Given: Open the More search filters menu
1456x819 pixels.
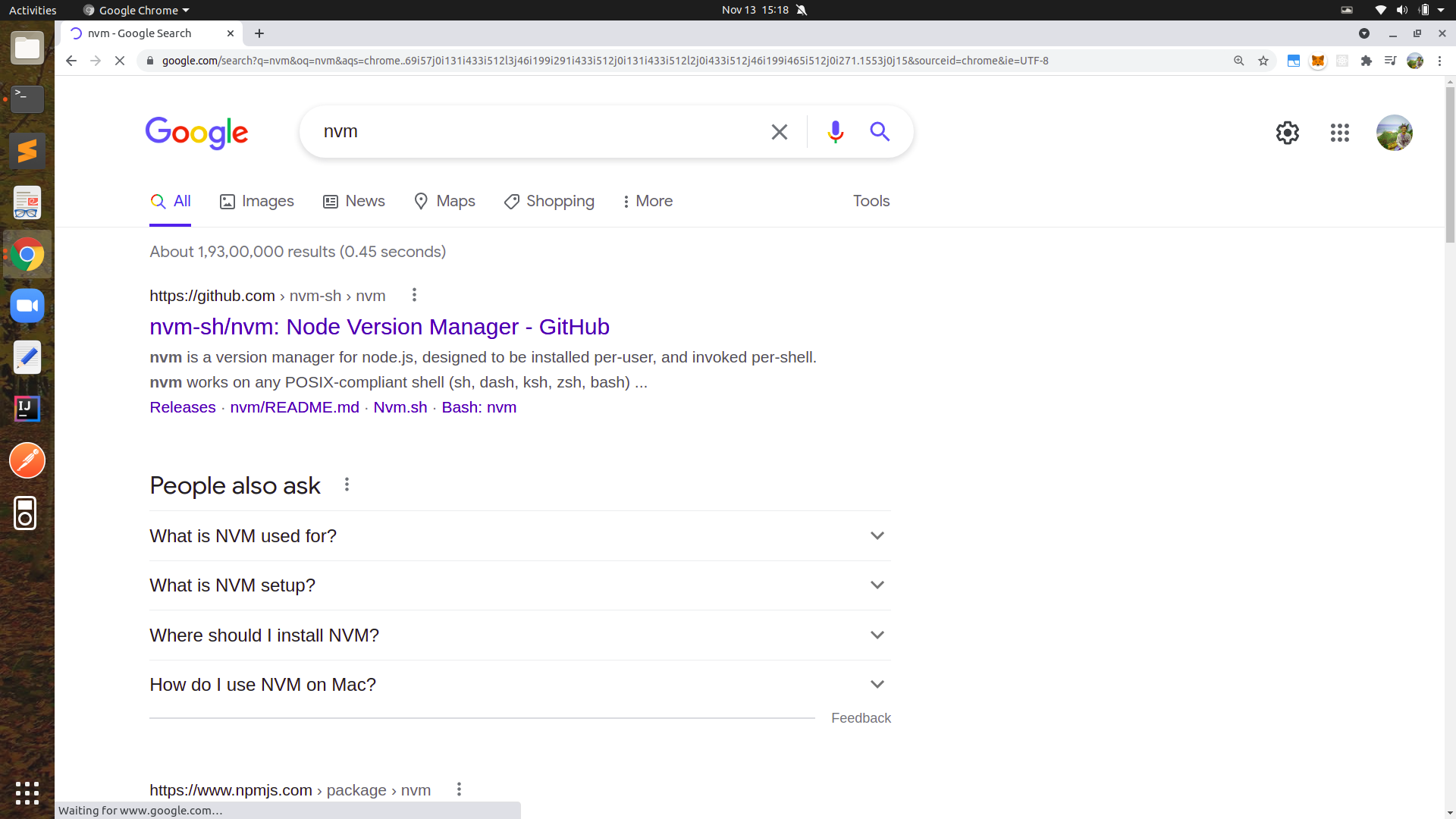Looking at the screenshot, I should point(647,201).
